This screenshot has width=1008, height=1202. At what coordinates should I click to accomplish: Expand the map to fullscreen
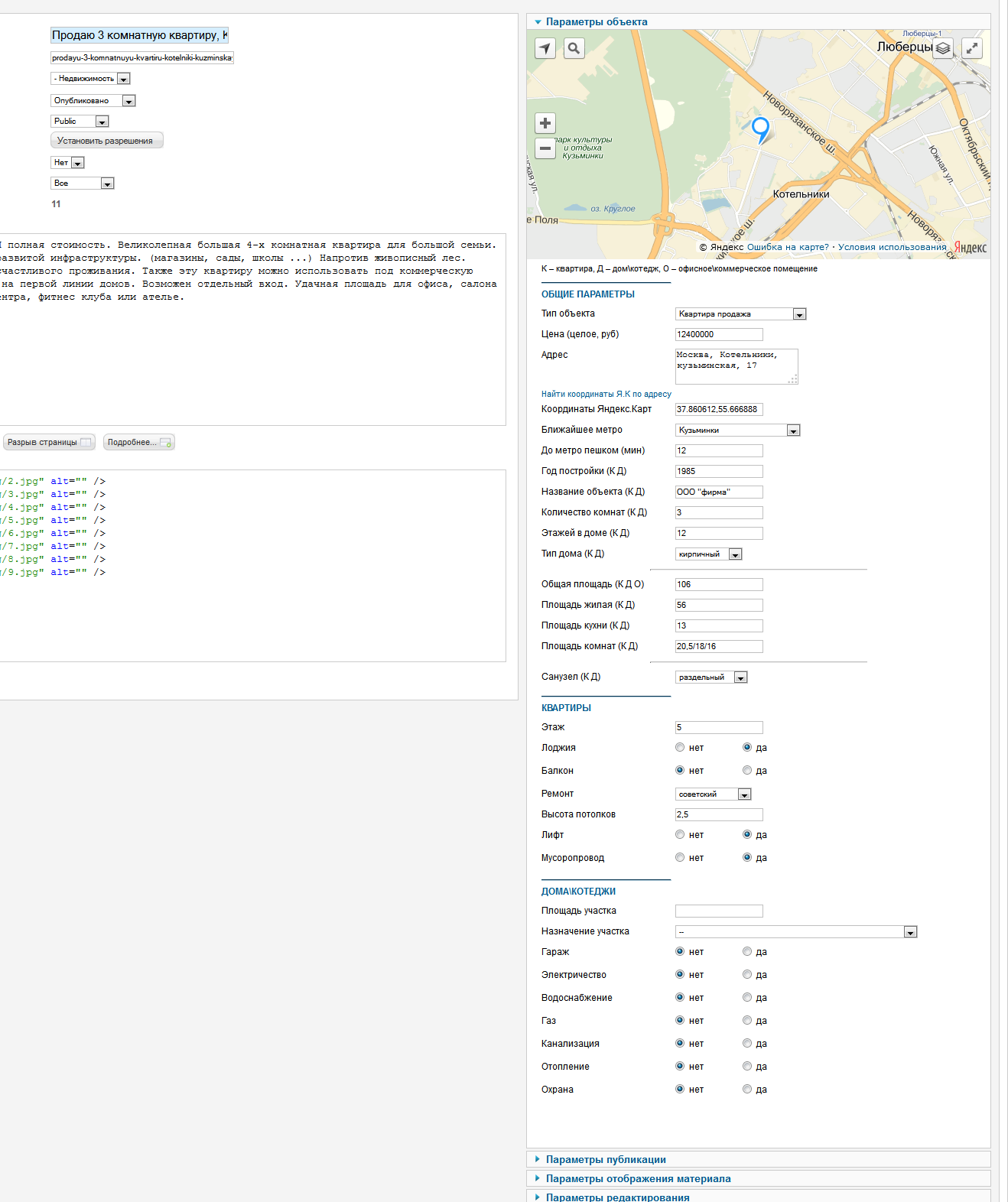pyautogui.click(x=971, y=48)
